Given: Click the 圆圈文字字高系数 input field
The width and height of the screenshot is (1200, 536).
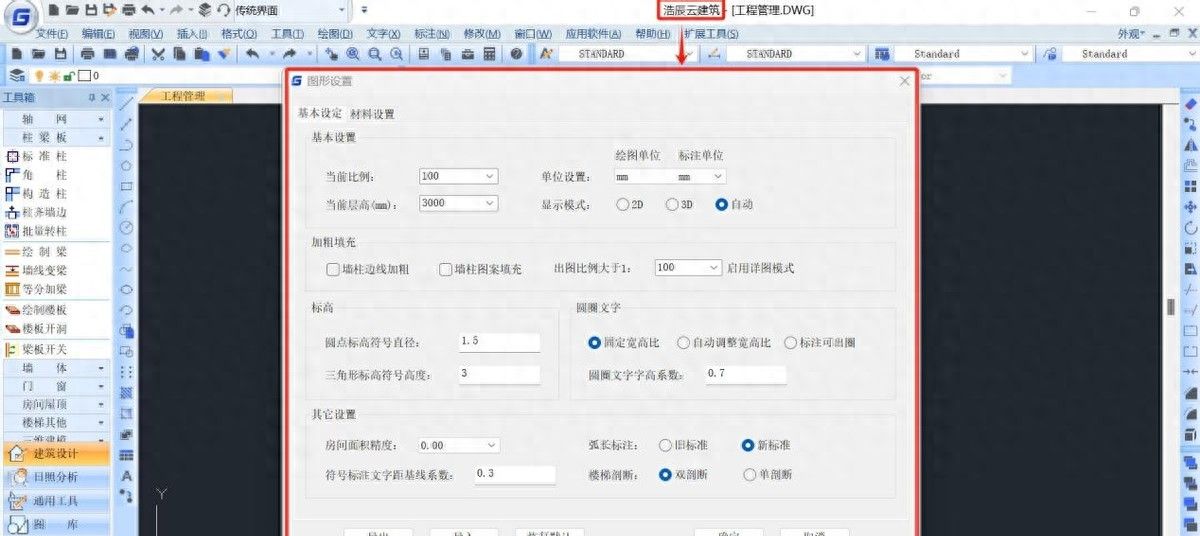Looking at the screenshot, I should click(745, 374).
